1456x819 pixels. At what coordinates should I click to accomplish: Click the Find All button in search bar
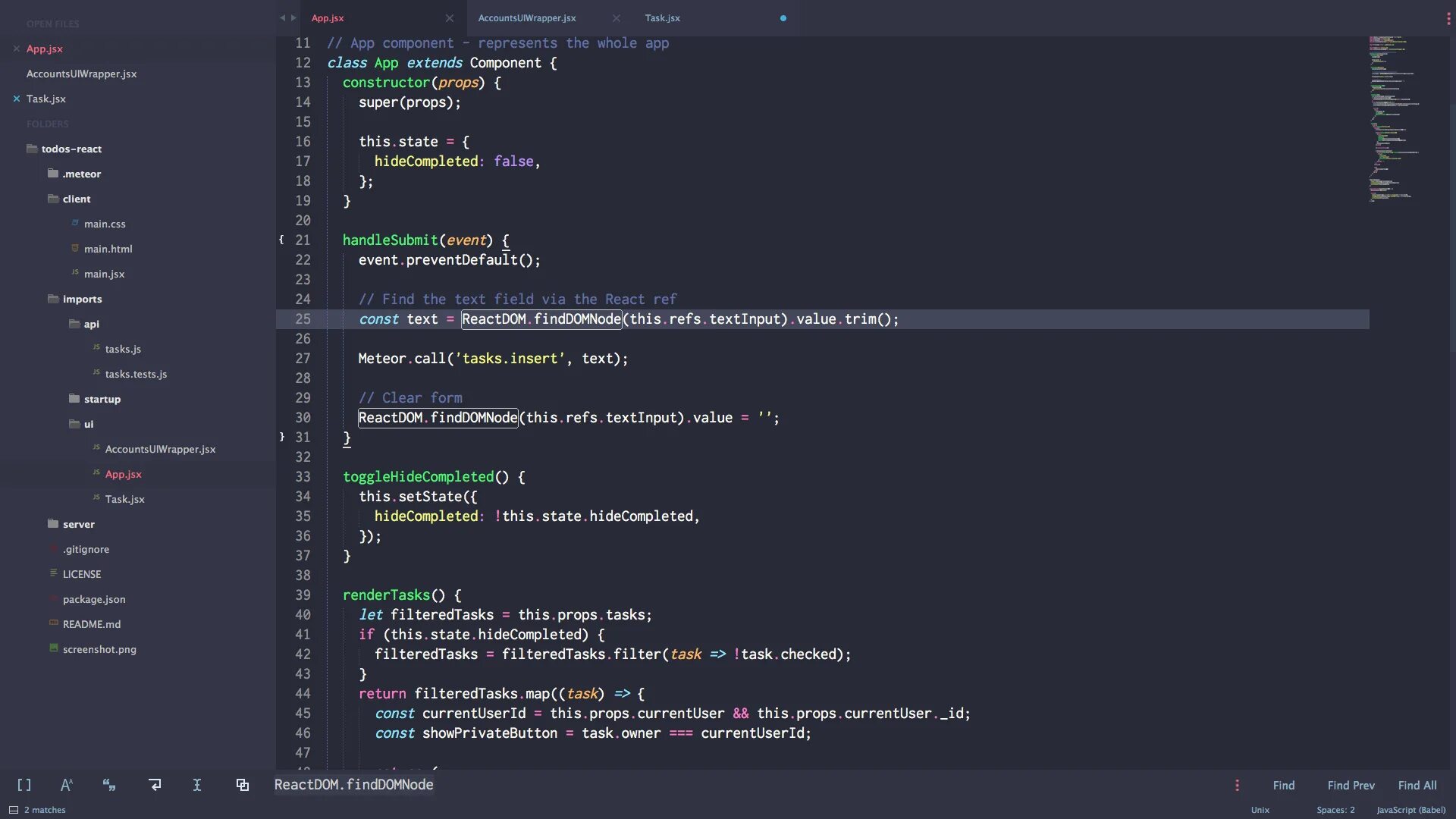click(x=1417, y=784)
